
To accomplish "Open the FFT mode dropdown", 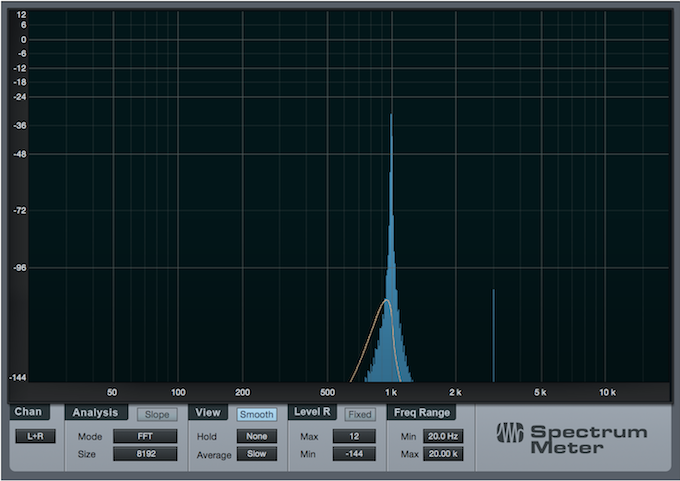I will click(145, 436).
